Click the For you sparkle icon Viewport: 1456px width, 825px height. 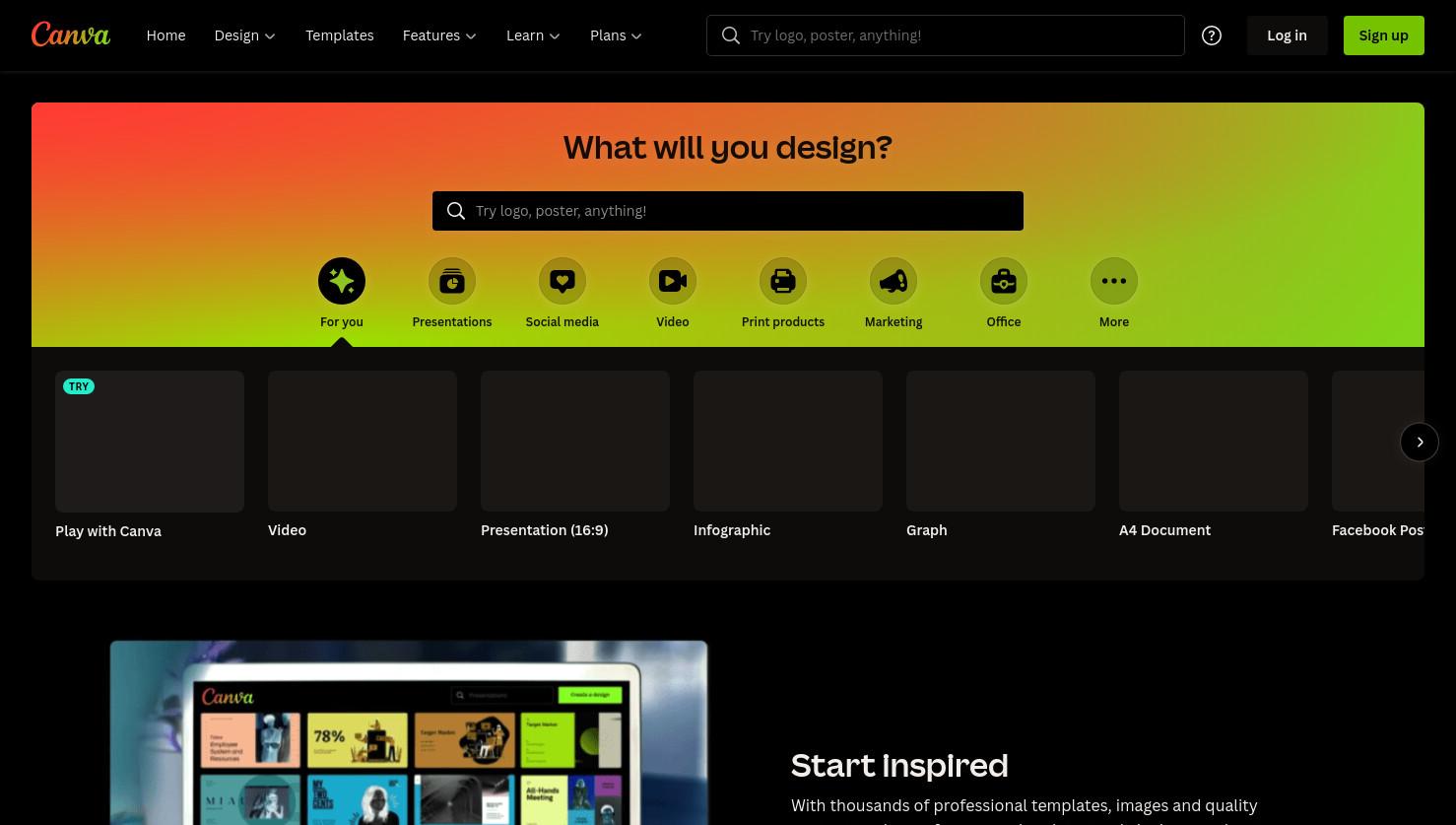(342, 281)
